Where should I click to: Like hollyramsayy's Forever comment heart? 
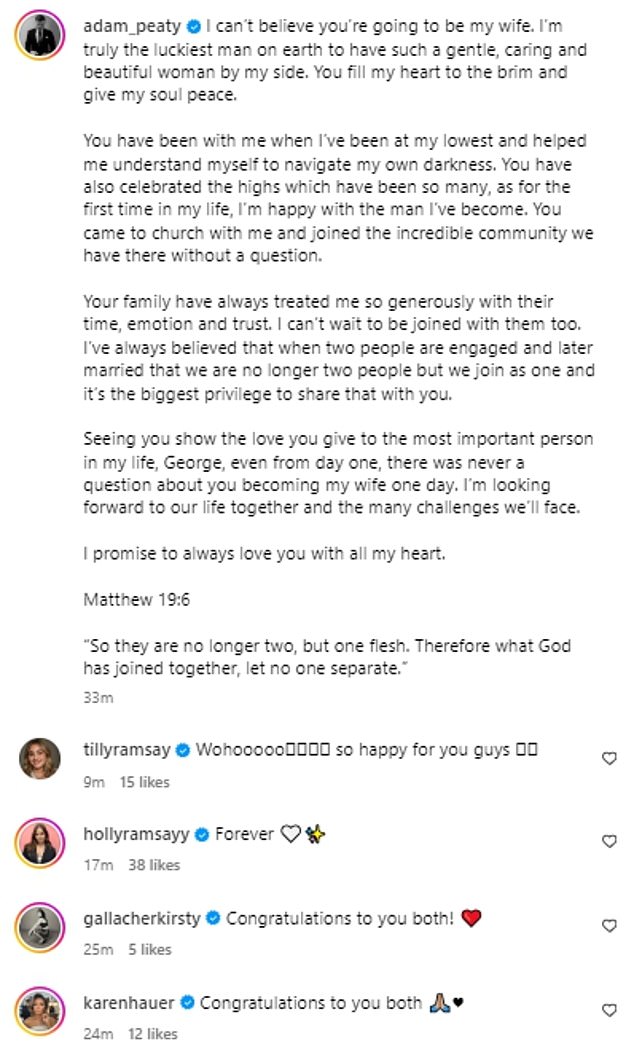609,841
